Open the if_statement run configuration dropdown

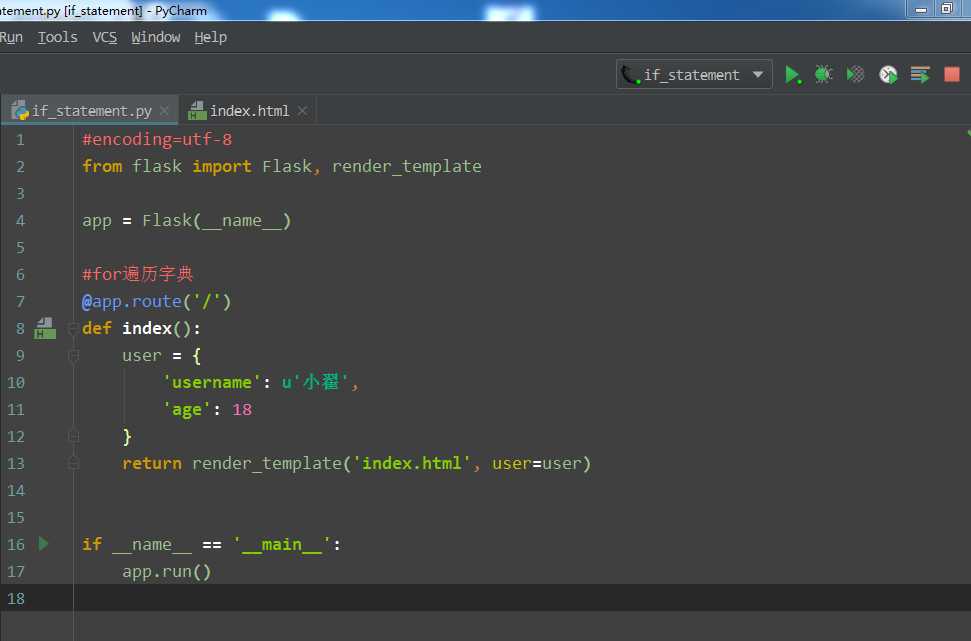(x=694, y=75)
